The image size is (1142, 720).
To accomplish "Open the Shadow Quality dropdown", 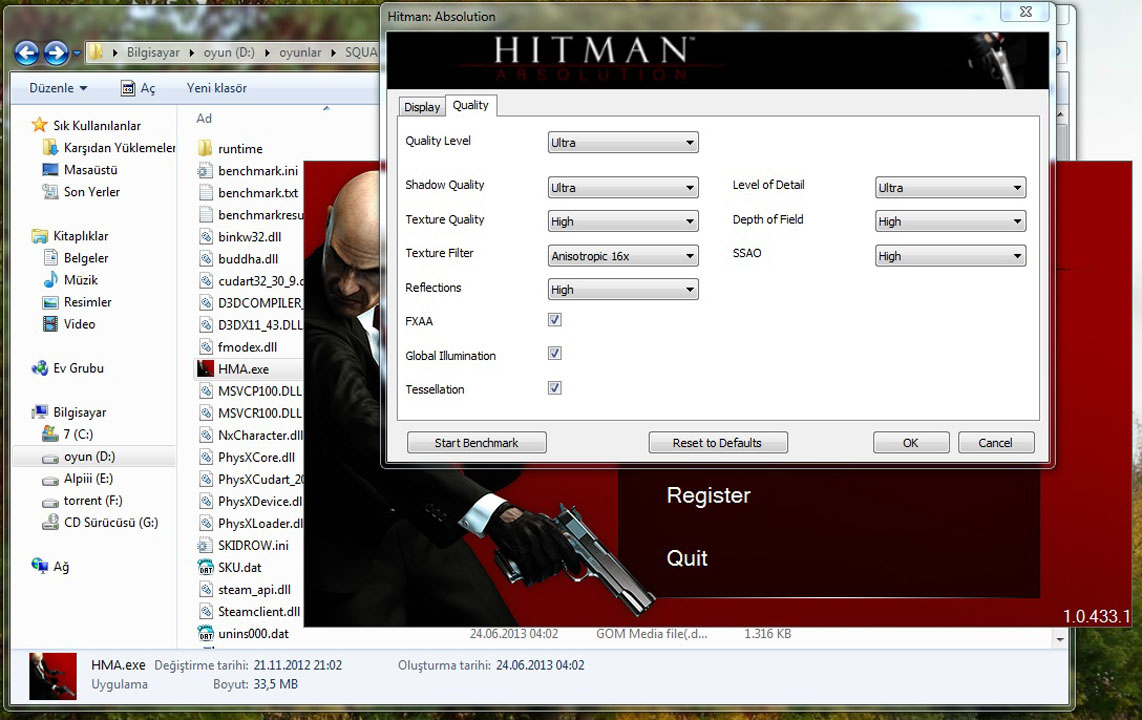I will pos(623,188).
